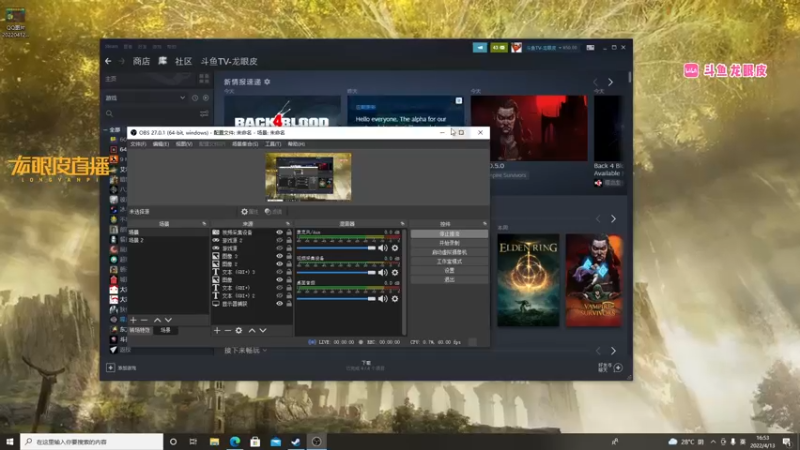Move source up in sources list
This screenshot has height=450, width=800.
pos(252,331)
